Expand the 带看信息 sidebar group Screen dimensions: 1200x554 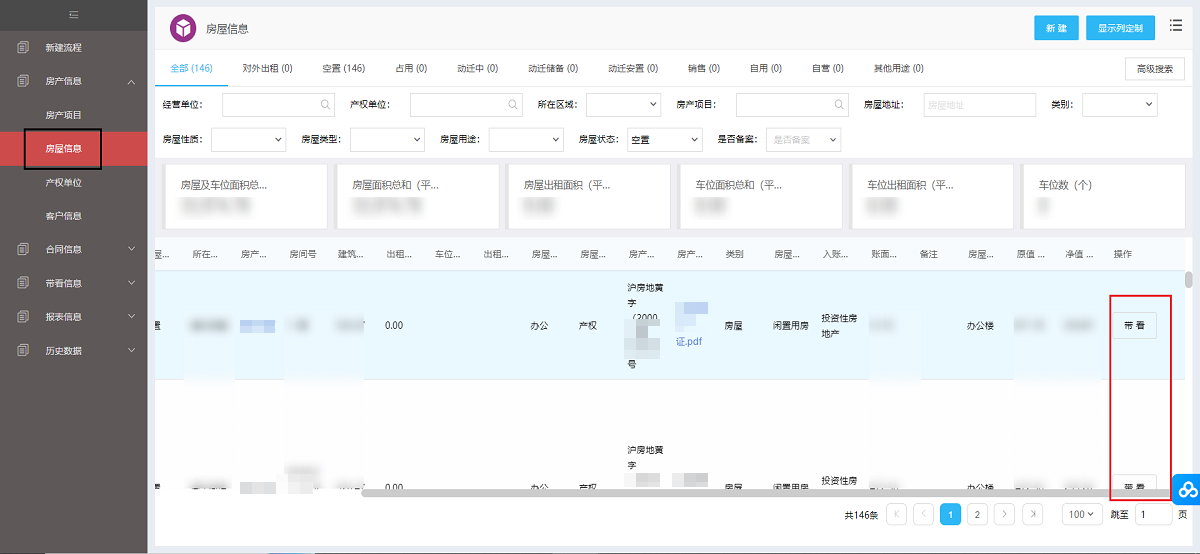pyautogui.click(x=132, y=283)
